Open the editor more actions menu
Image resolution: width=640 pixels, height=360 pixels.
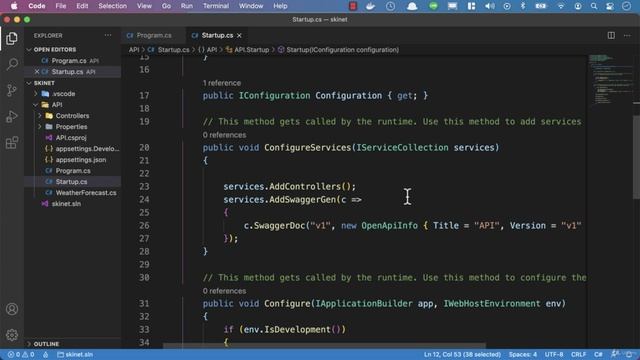click(627, 36)
